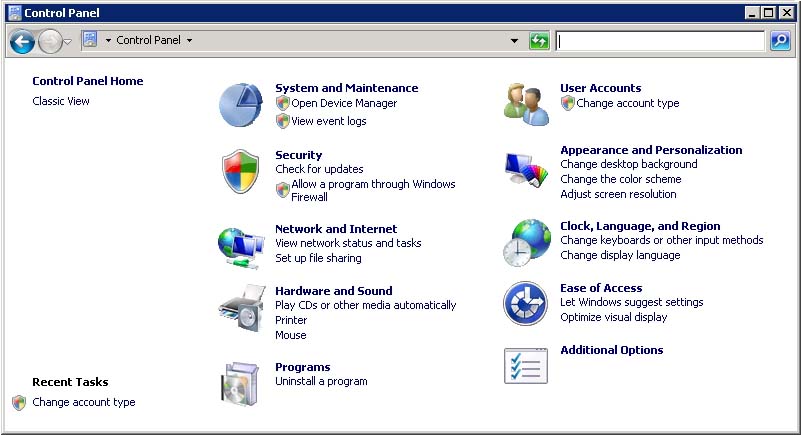801x435 pixels.
Task: Select Change display language
Action: click(620, 255)
